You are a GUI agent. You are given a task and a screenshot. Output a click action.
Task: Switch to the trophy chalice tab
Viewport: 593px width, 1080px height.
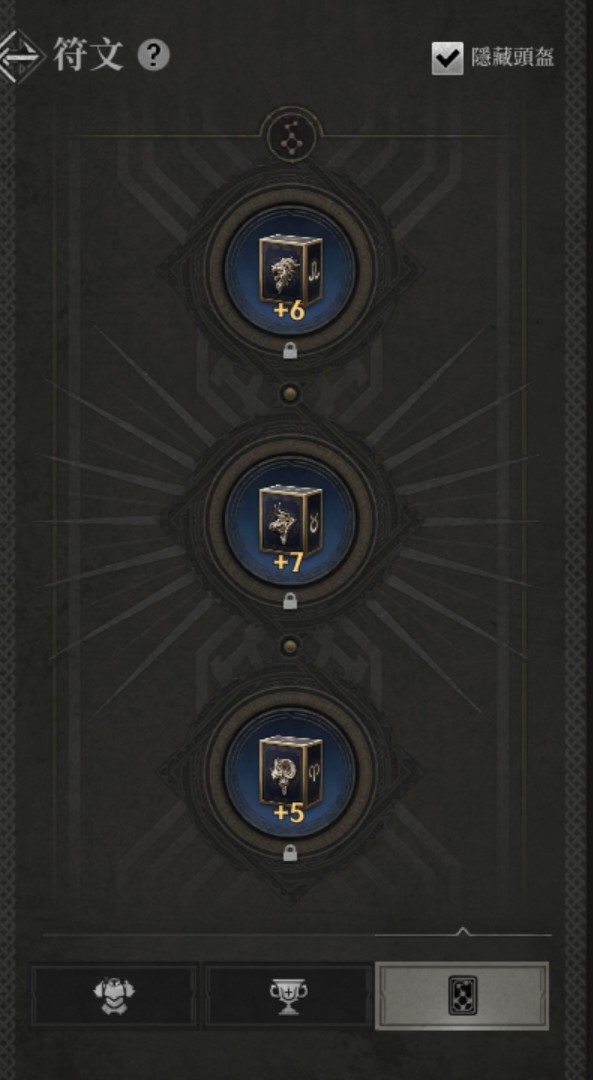[288, 996]
